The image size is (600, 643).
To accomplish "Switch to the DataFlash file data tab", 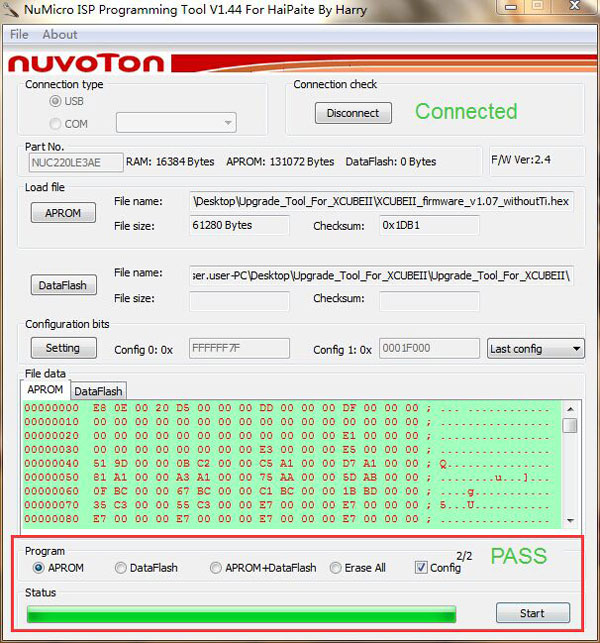I will pos(98,391).
